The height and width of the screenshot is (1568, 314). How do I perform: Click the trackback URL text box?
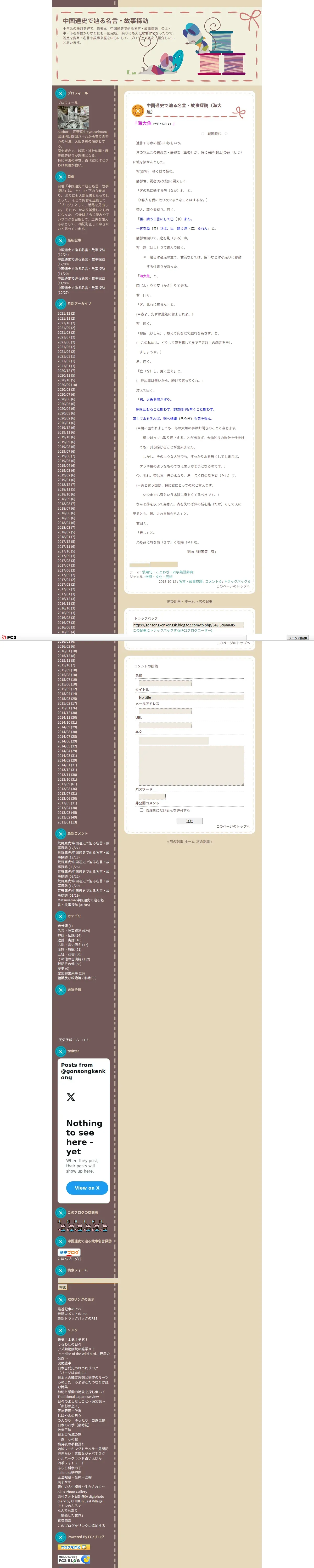188,625
